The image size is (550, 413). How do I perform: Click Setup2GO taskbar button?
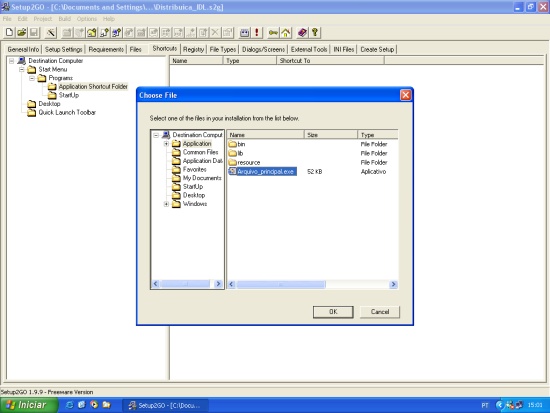coord(165,405)
